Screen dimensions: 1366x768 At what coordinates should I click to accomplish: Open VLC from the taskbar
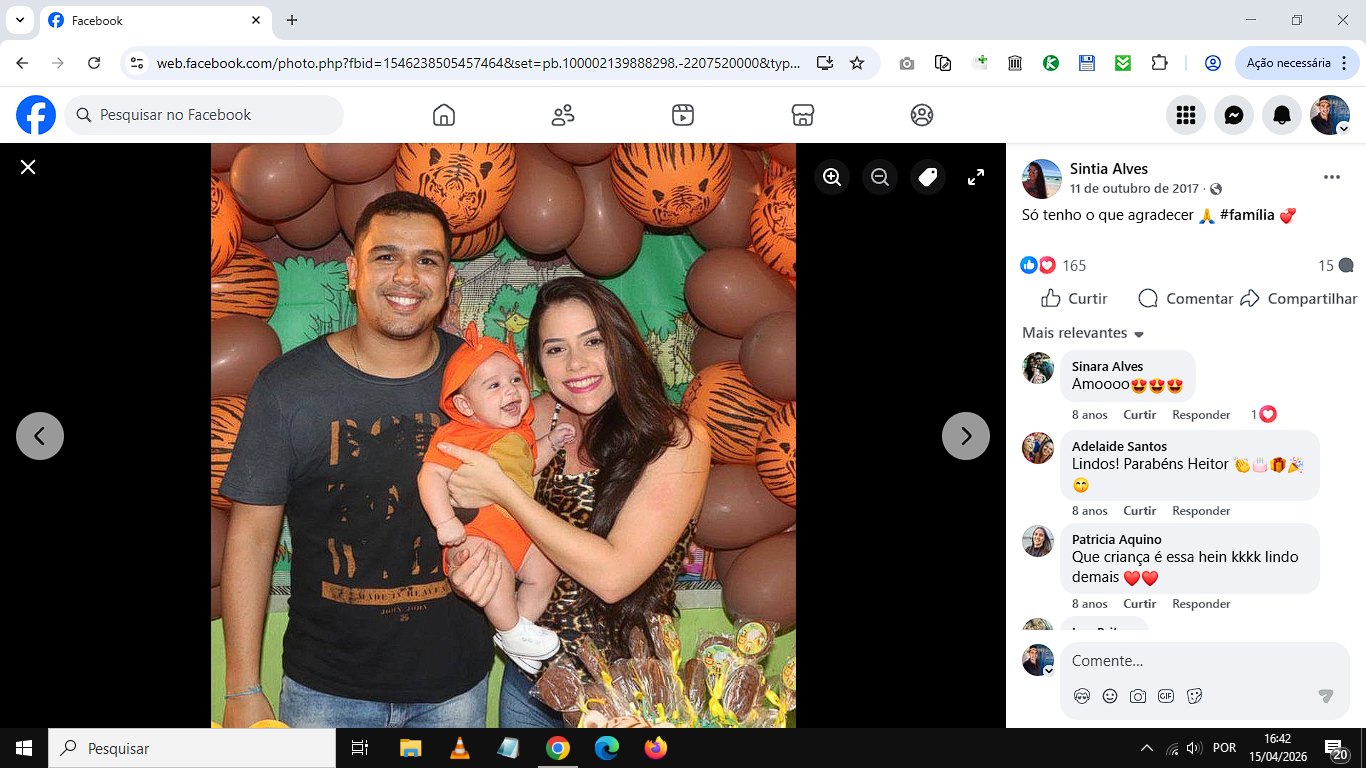pos(459,748)
